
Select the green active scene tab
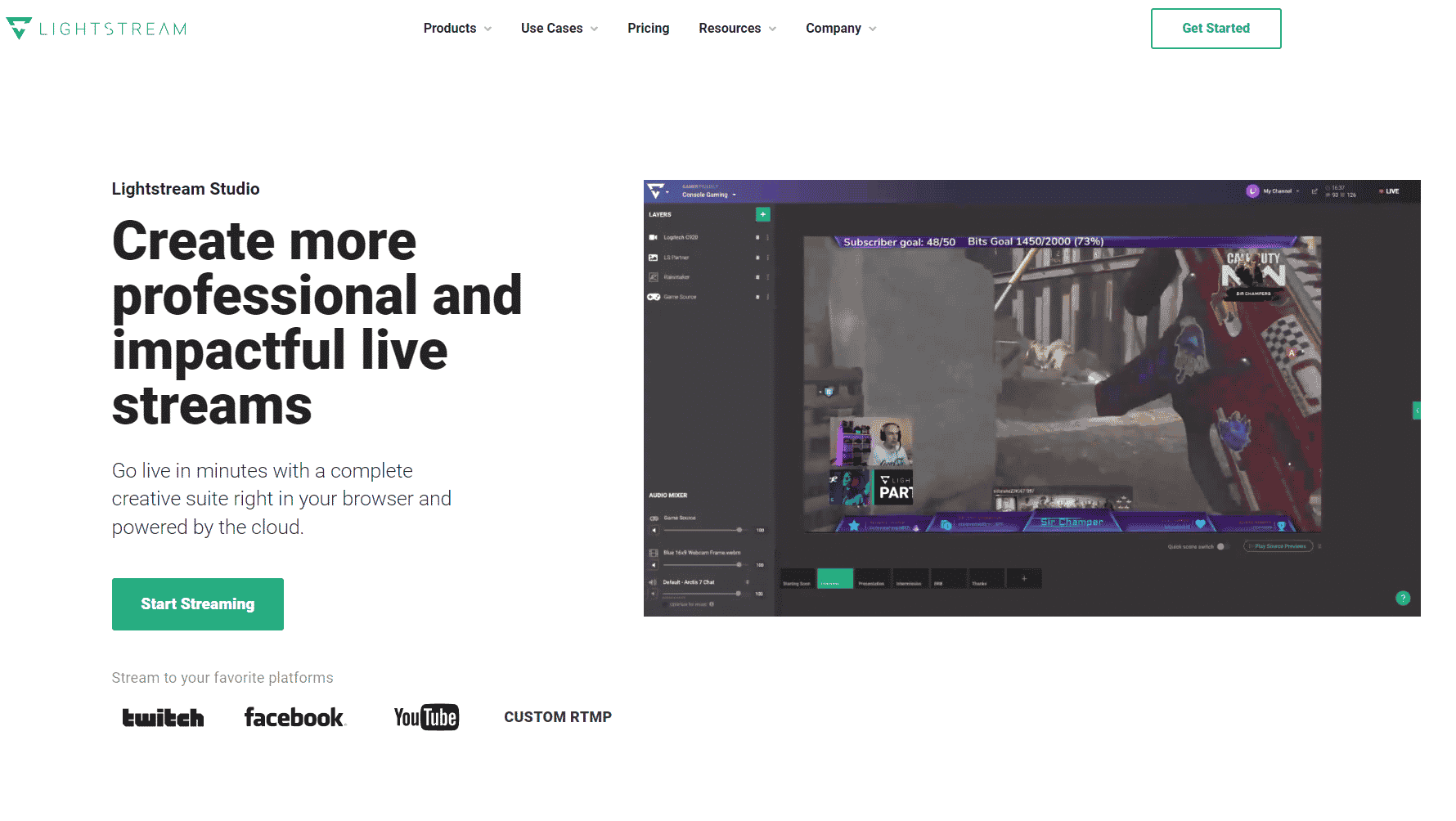[x=835, y=579]
